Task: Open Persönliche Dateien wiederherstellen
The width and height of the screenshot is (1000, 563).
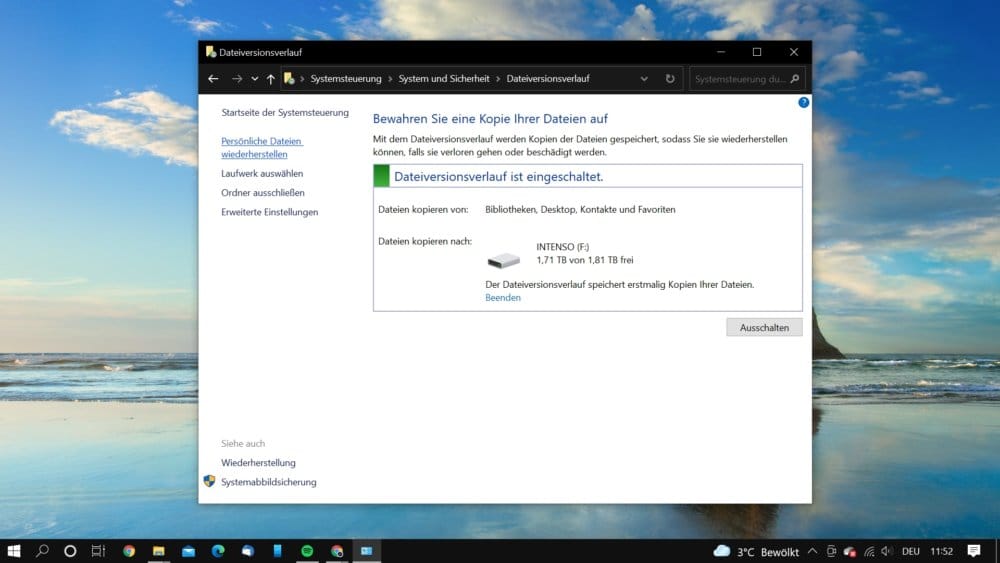Action: [x=262, y=147]
